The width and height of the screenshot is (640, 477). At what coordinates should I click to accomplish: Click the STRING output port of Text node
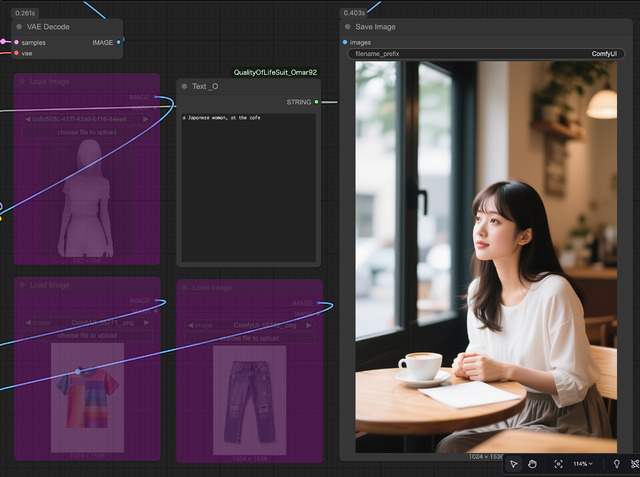[316, 102]
